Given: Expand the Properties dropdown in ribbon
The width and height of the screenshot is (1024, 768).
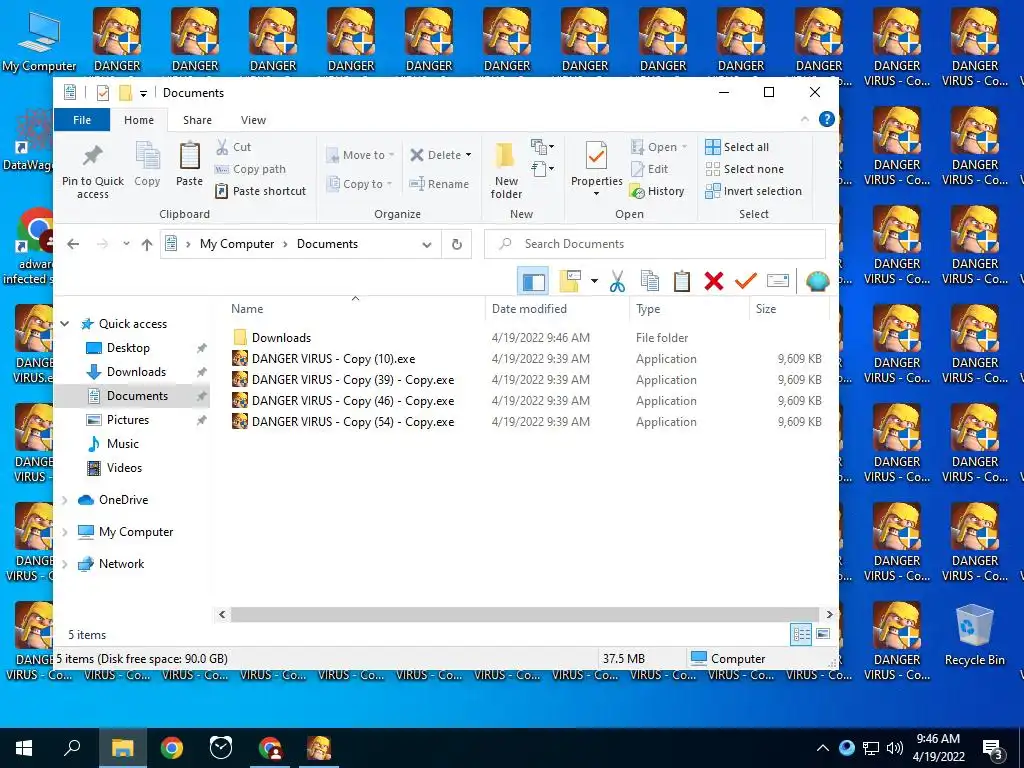Looking at the screenshot, I should click(596, 194).
